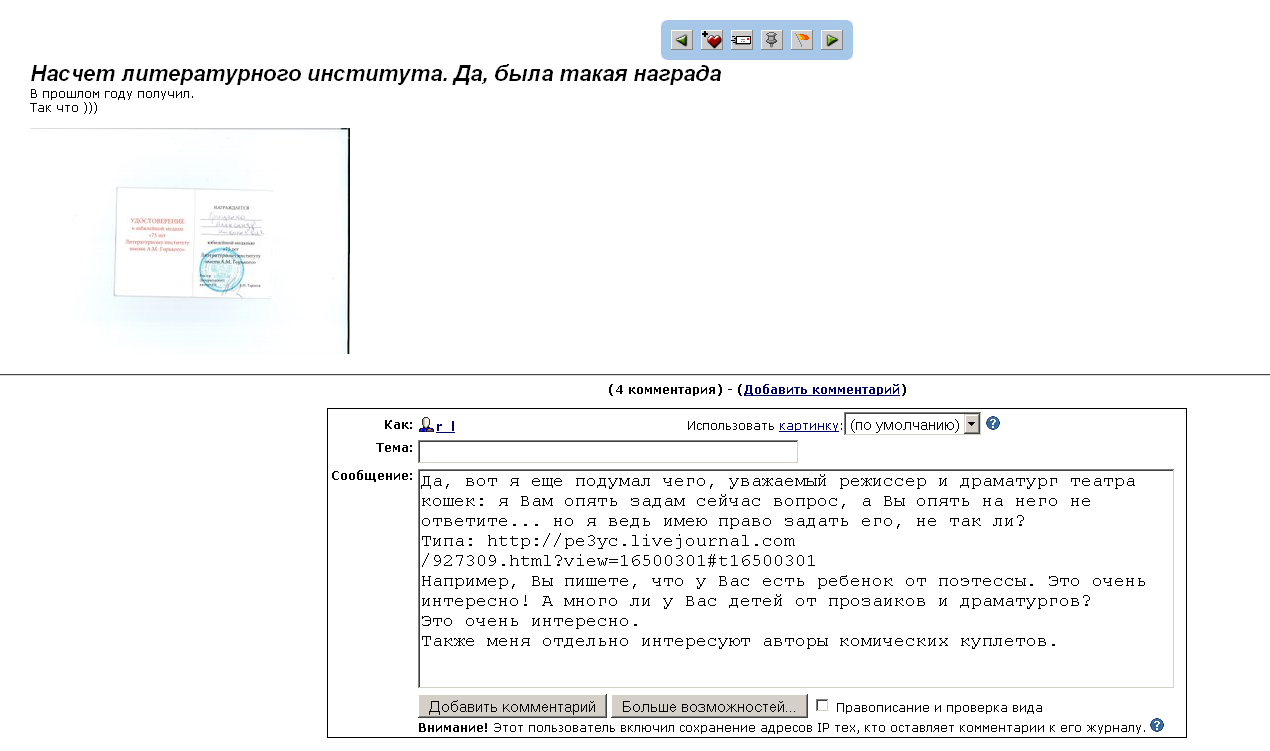Click the gray pushpin track icon
Image resolution: width=1270 pixels, height=751 pixels.
771,40
